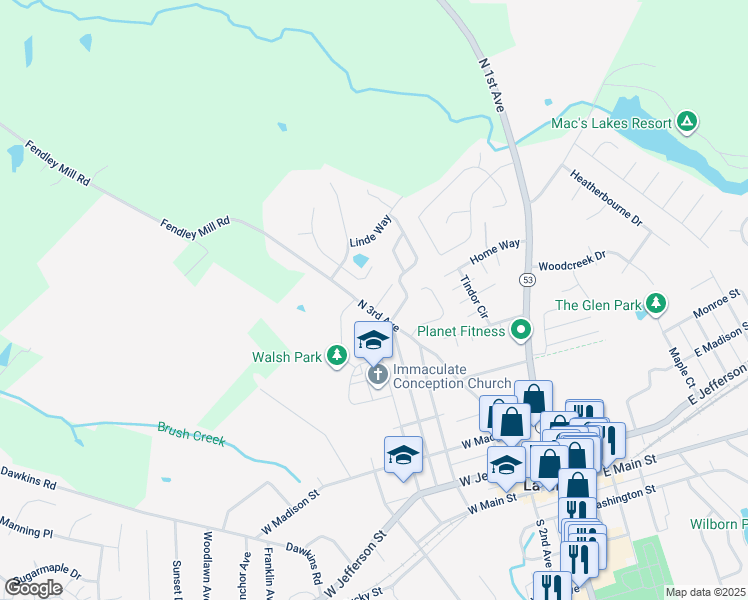Click school marker near W Jefferson label
Image resolution: width=748 pixels, height=600 pixels.
point(506,465)
